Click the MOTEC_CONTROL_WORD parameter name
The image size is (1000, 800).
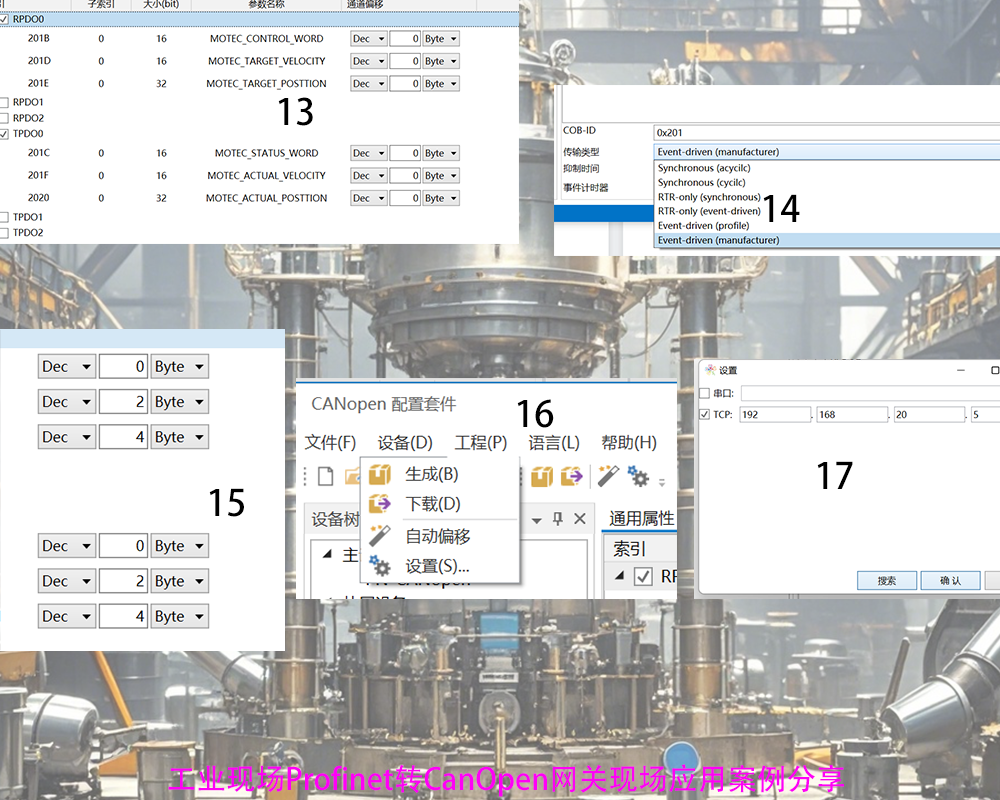267,39
